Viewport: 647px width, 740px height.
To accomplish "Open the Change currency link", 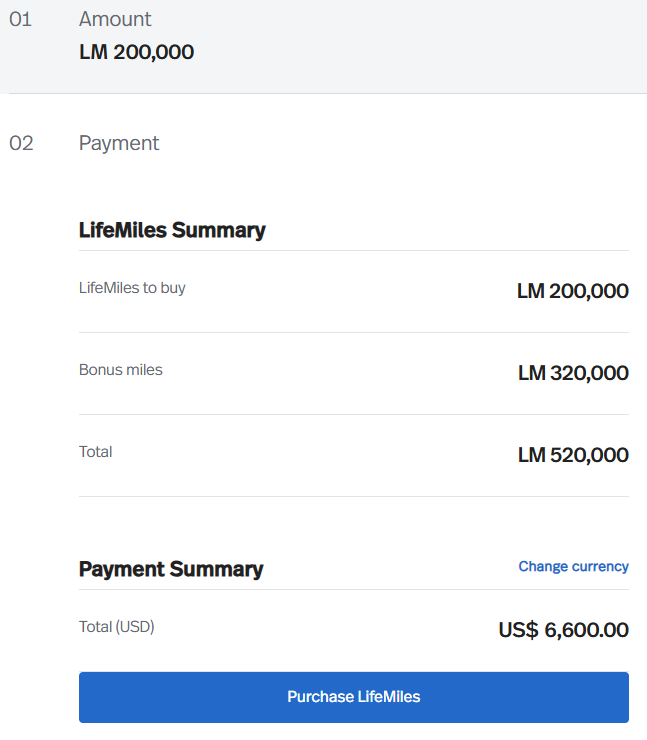I will 573,566.
